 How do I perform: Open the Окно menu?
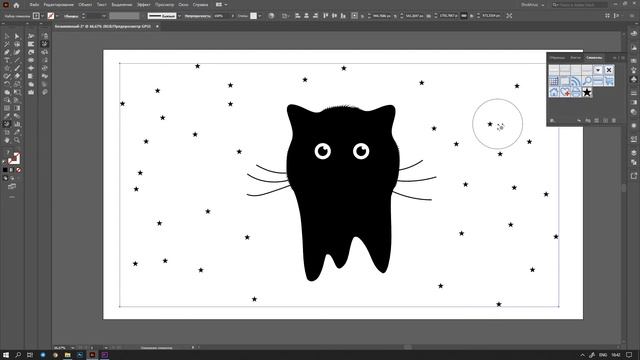tap(183, 5)
